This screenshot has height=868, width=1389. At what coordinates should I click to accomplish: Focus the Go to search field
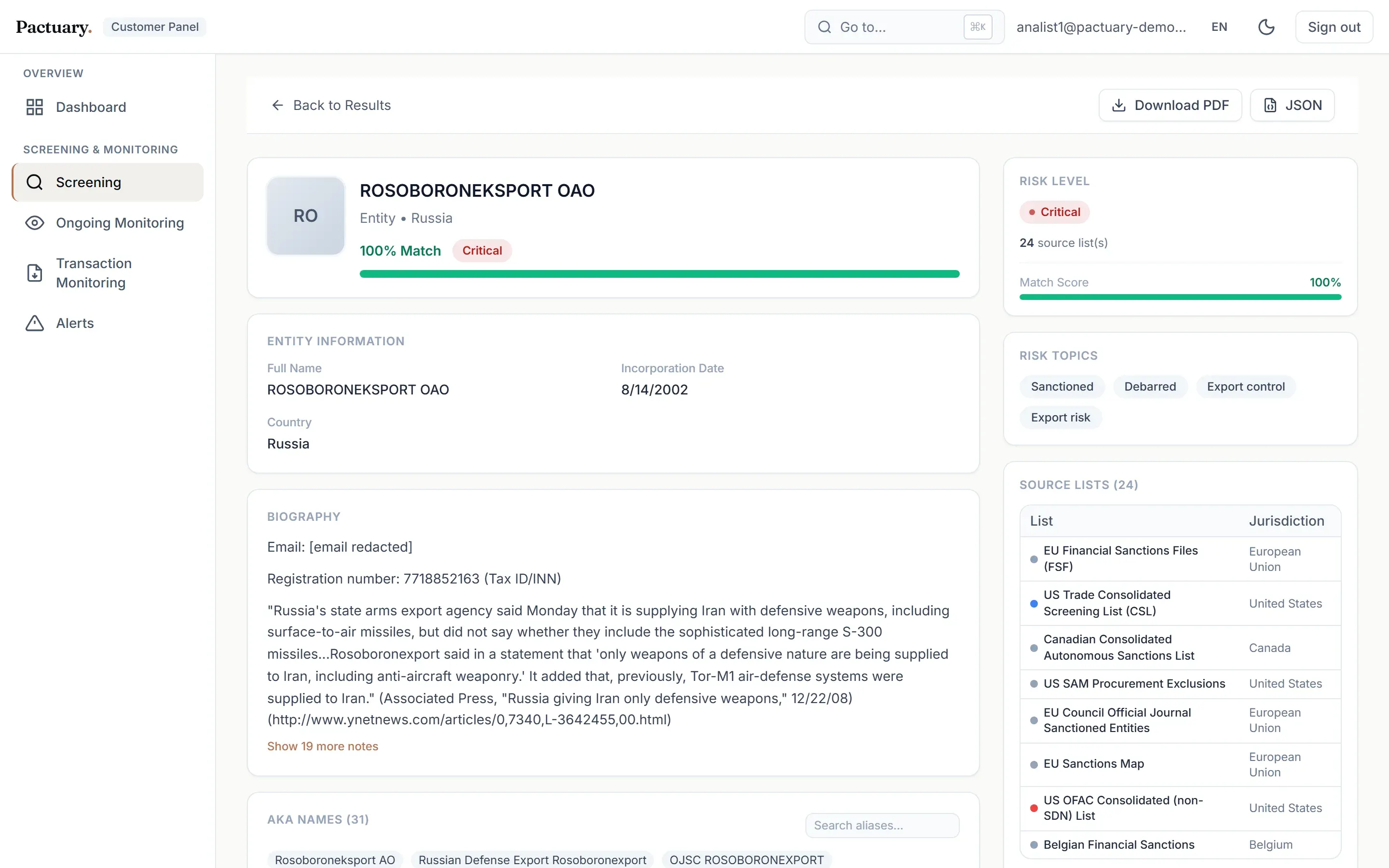[904, 27]
